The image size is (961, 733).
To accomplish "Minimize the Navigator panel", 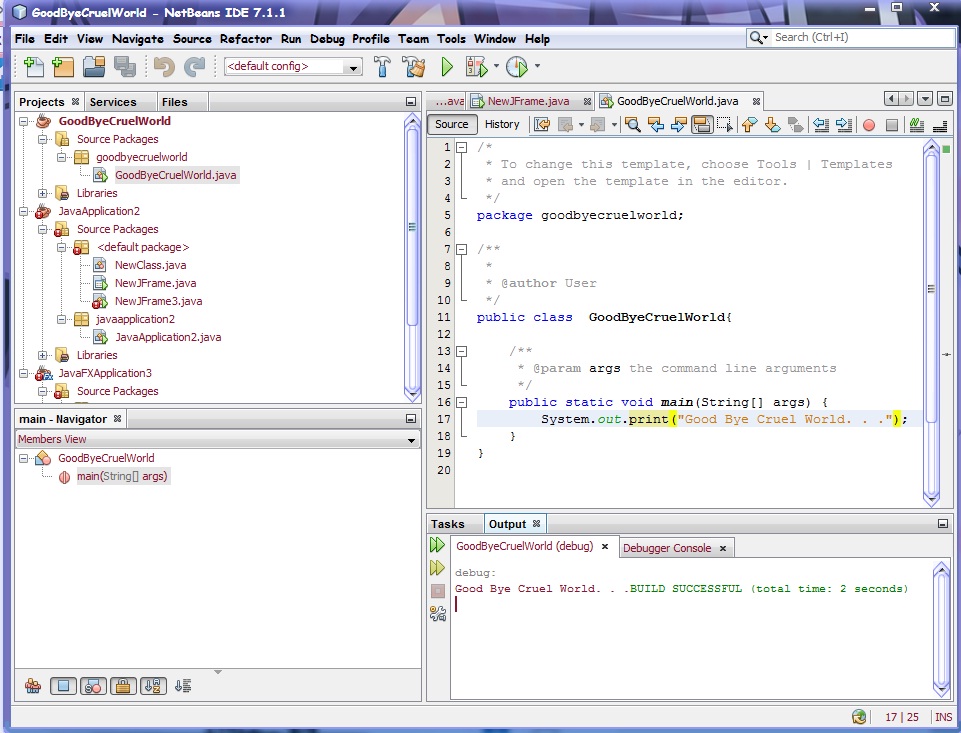I will (x=411, y=419).
